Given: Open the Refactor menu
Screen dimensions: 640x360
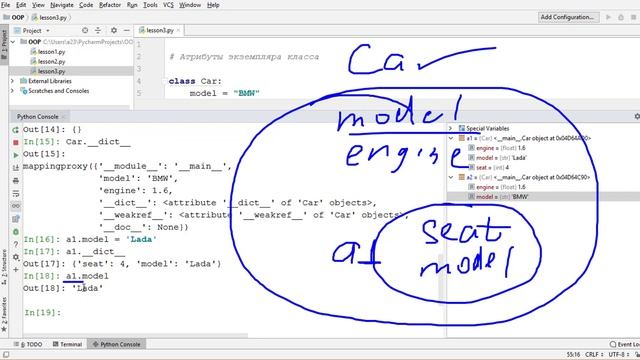Looking at the screenshot, I should [110, 5].
